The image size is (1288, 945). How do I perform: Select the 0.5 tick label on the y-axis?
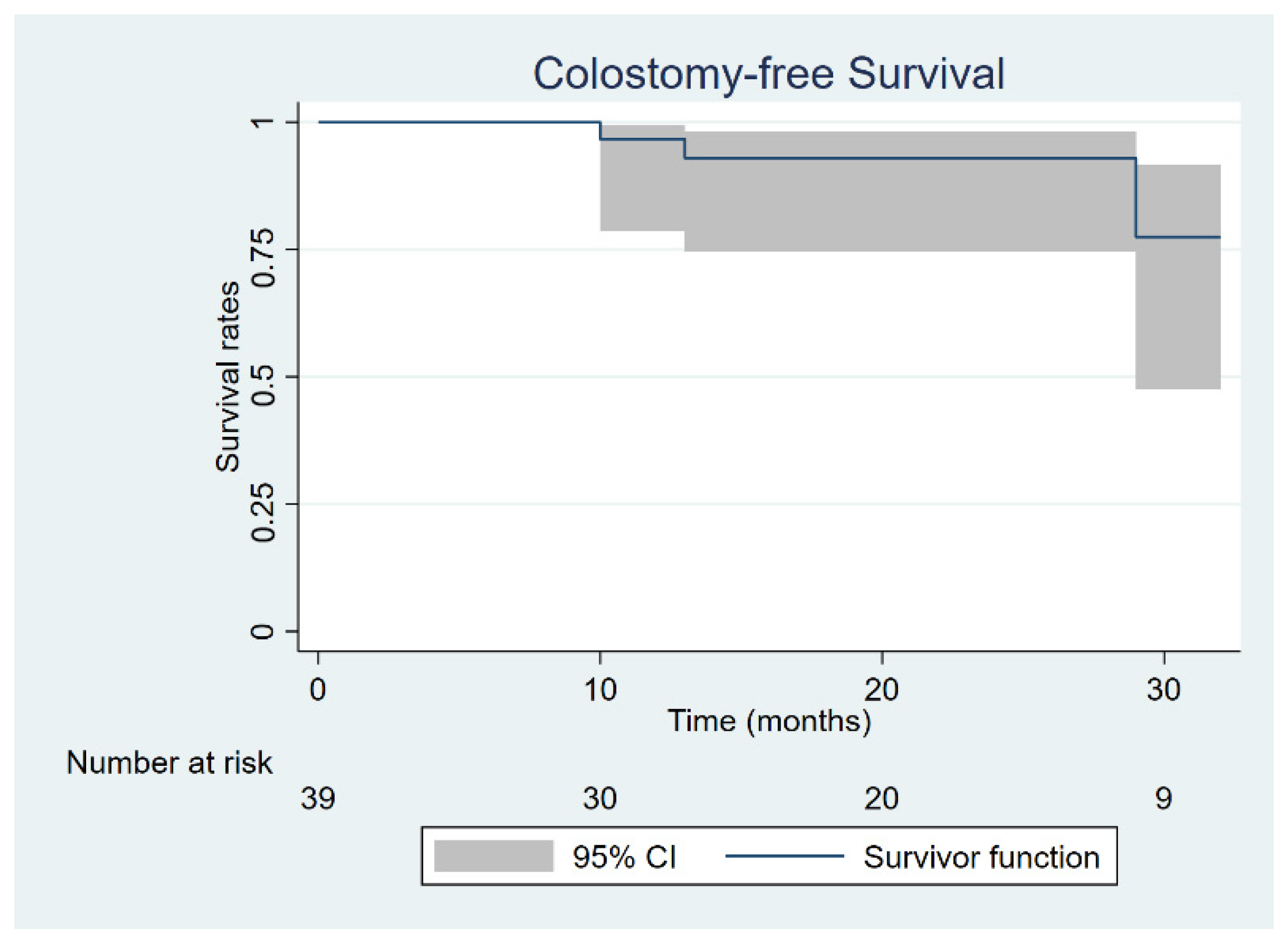click(263, 385)
